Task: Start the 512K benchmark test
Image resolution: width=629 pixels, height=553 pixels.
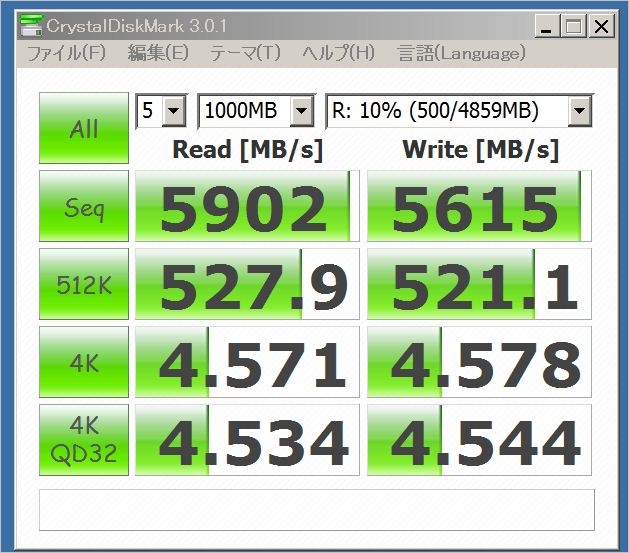Action: pyautogui.click(x=84, y=284)
